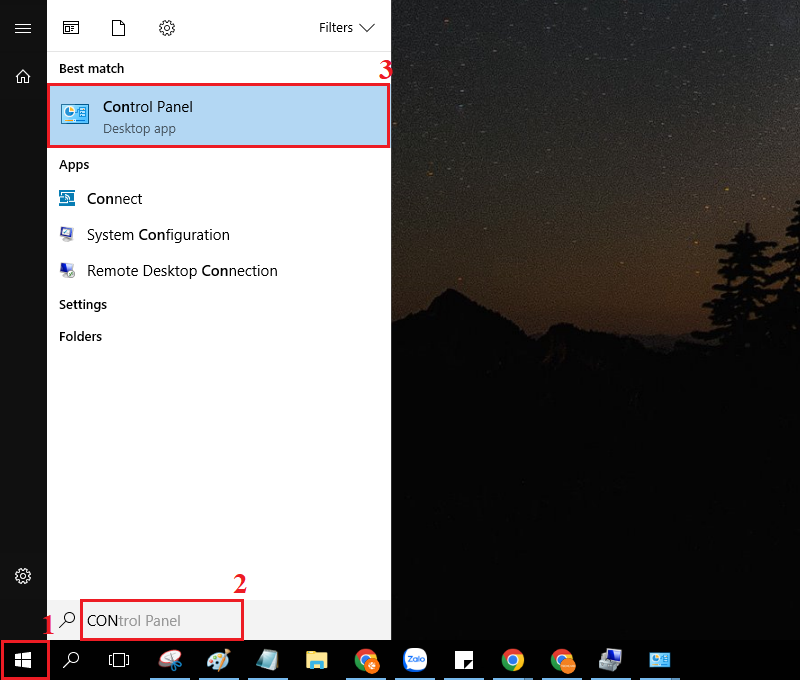Launch Zalo from the taskbar
This screenshot has width=800, height=680.
click(x=415, y=660)
